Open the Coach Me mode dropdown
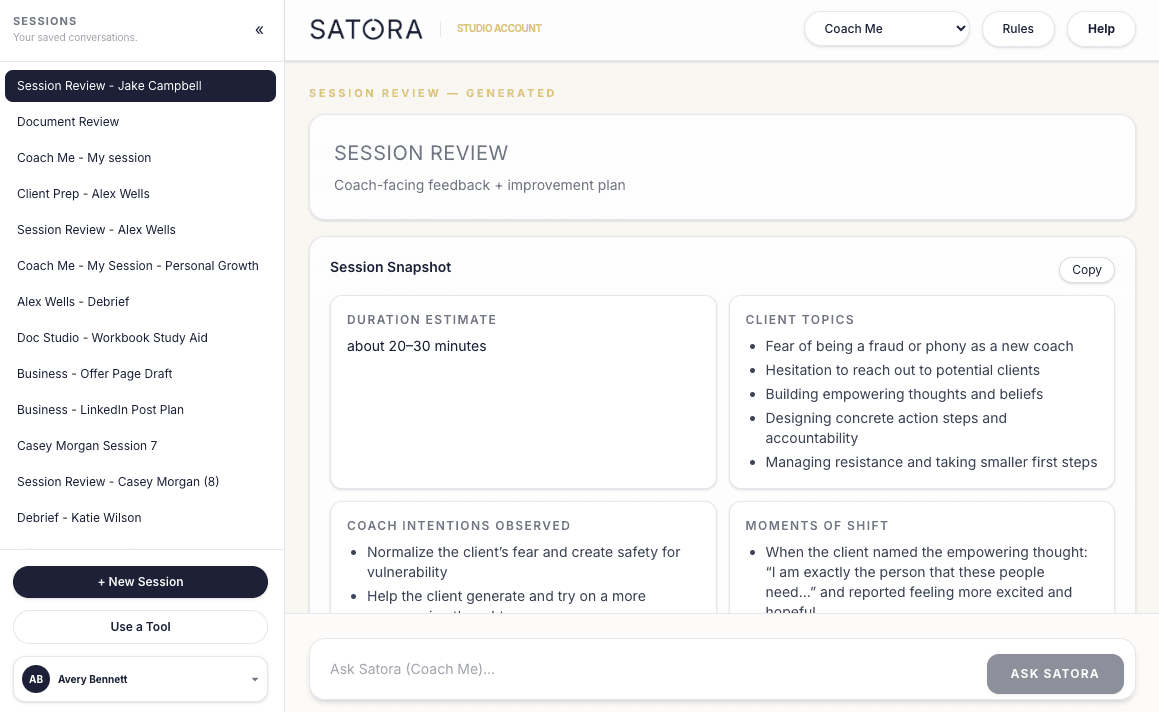Image resolution: width=1159 pixels, height=712 pixels. [886, 28]
